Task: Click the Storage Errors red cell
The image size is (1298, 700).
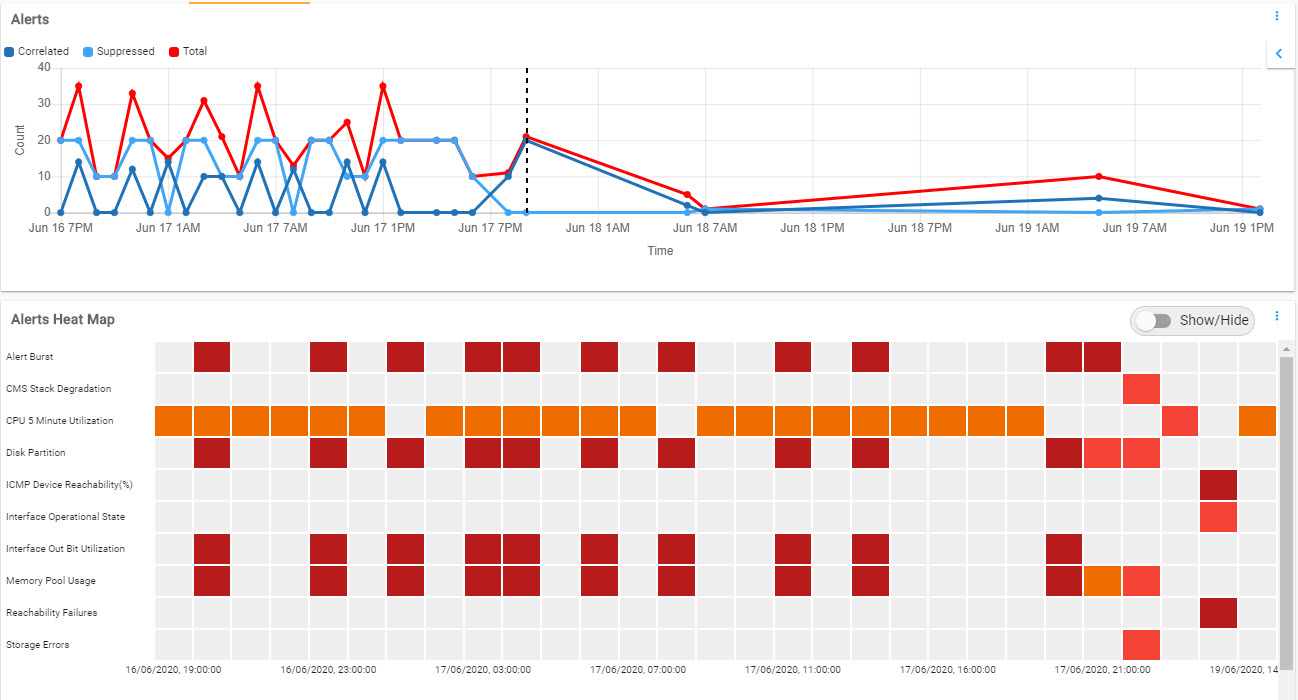Action: point(1141,645)
